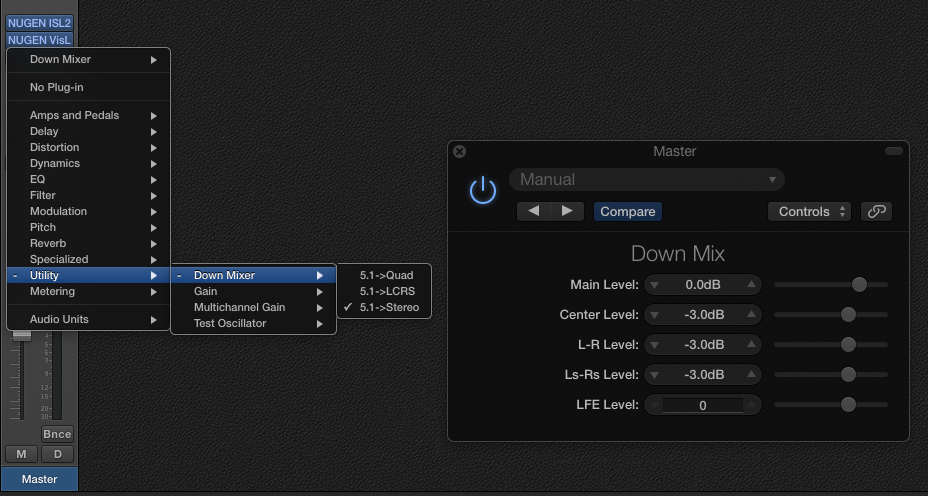Select No Plug-in menu entry

click(56, 87)
